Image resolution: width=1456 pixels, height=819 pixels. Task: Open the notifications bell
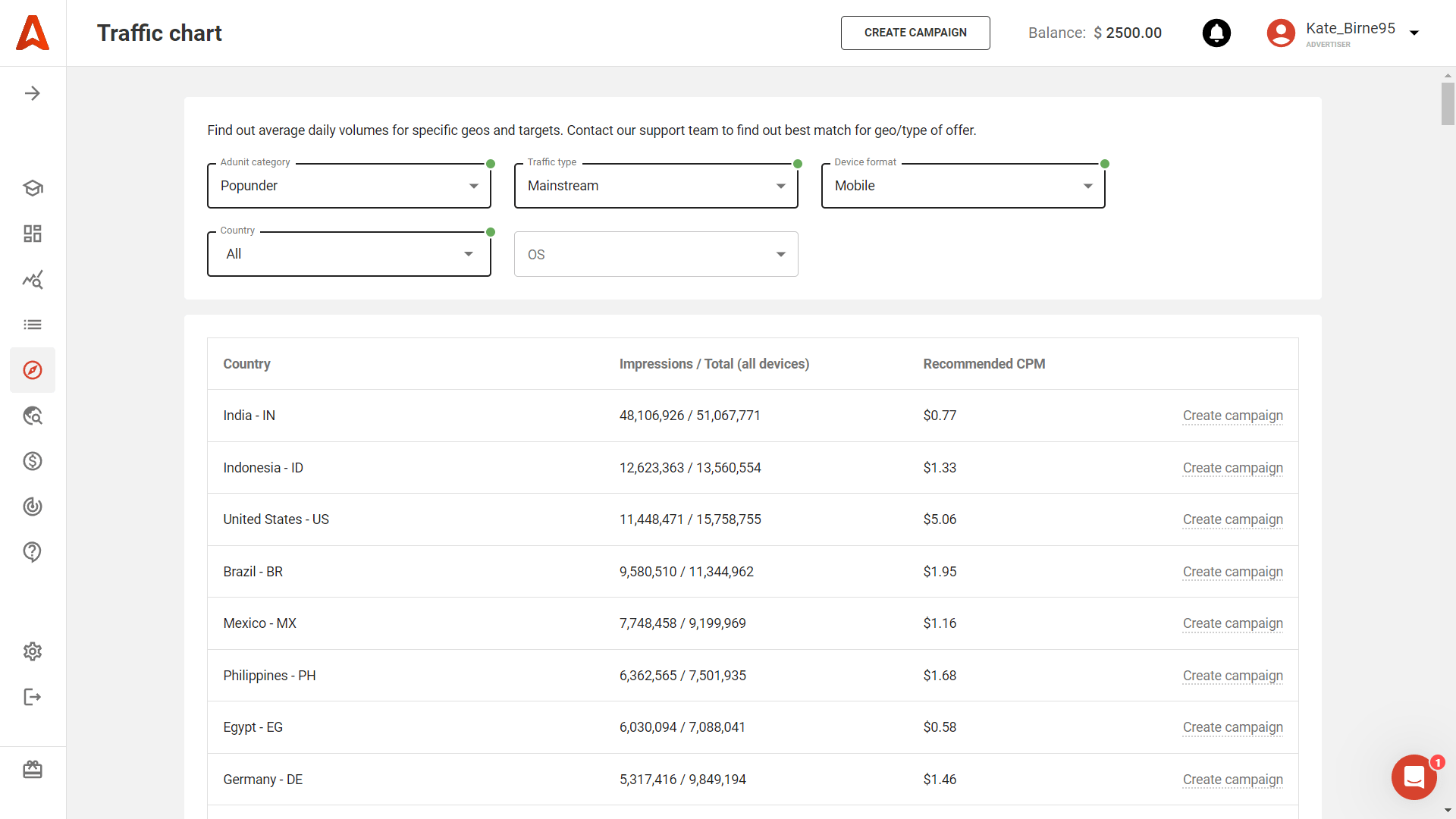click(x=1216, y=33)
